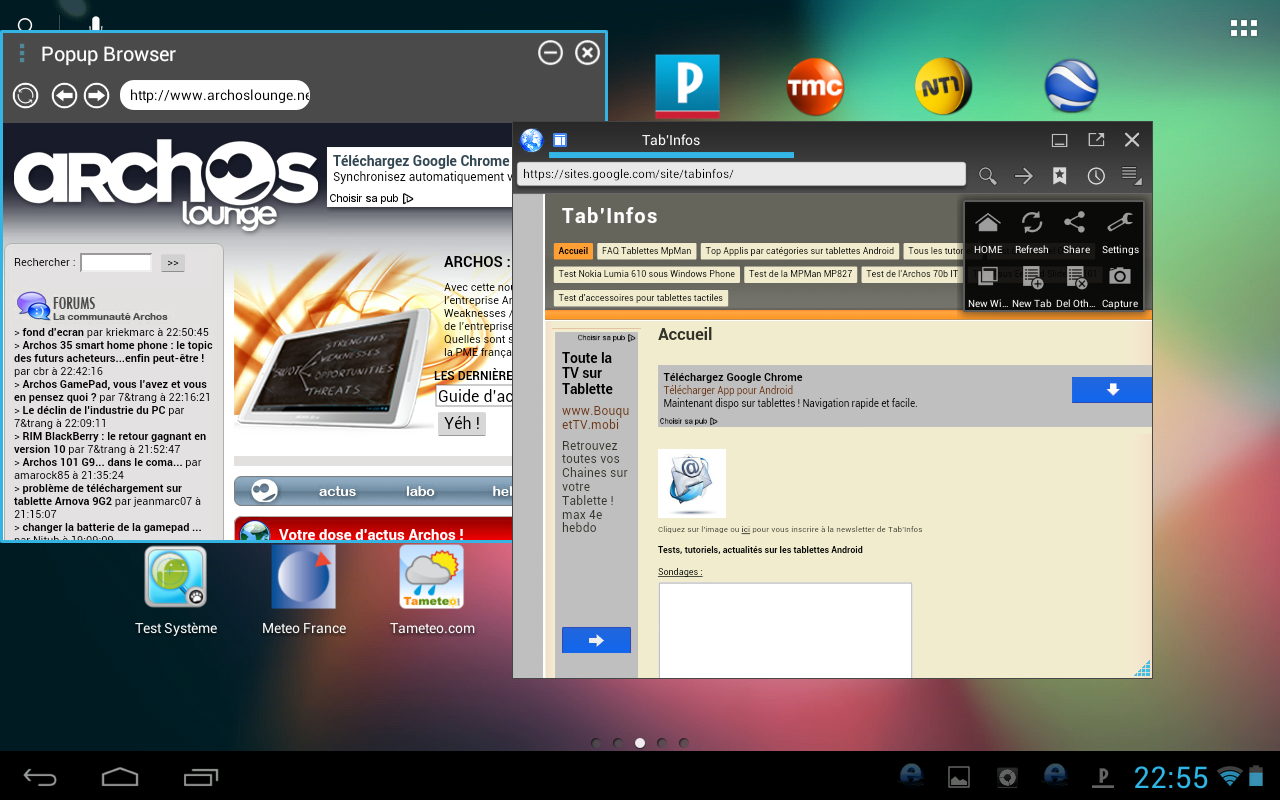Launch the Tameteo.com app
Screen dimensions: 1280x800
click(432, 590)
